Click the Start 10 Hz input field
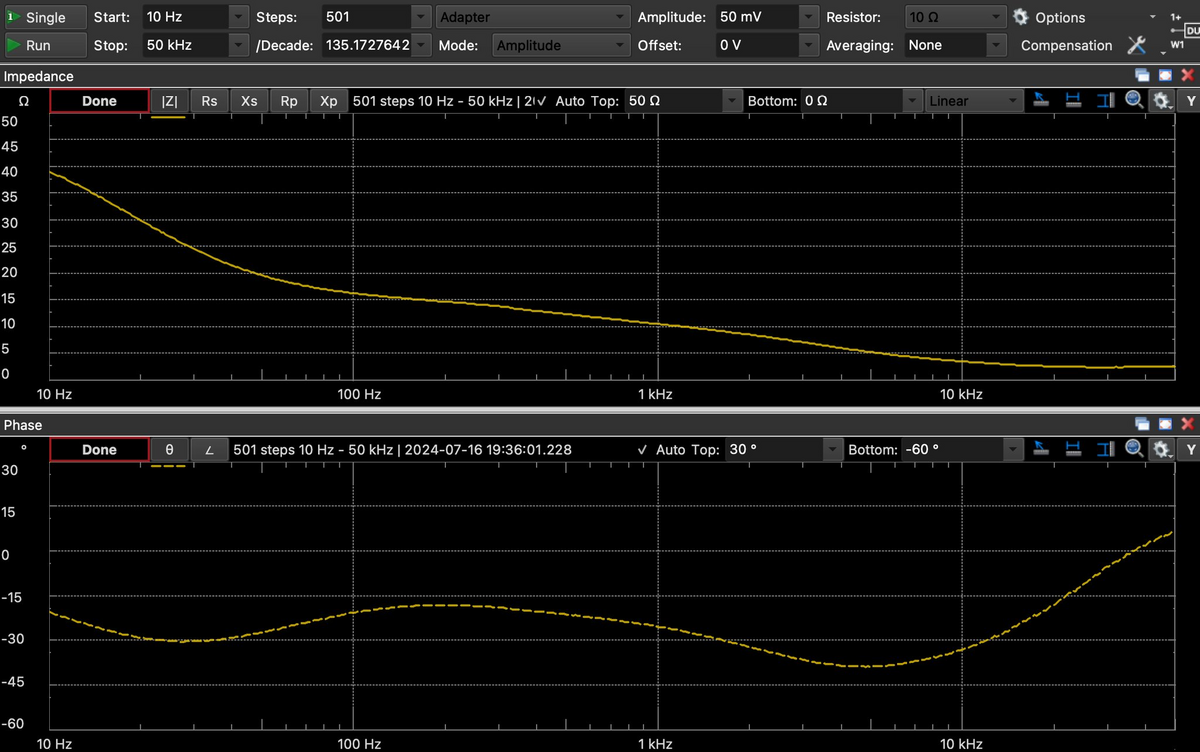Screen dimensions: 1200x752 coord(184,17)
